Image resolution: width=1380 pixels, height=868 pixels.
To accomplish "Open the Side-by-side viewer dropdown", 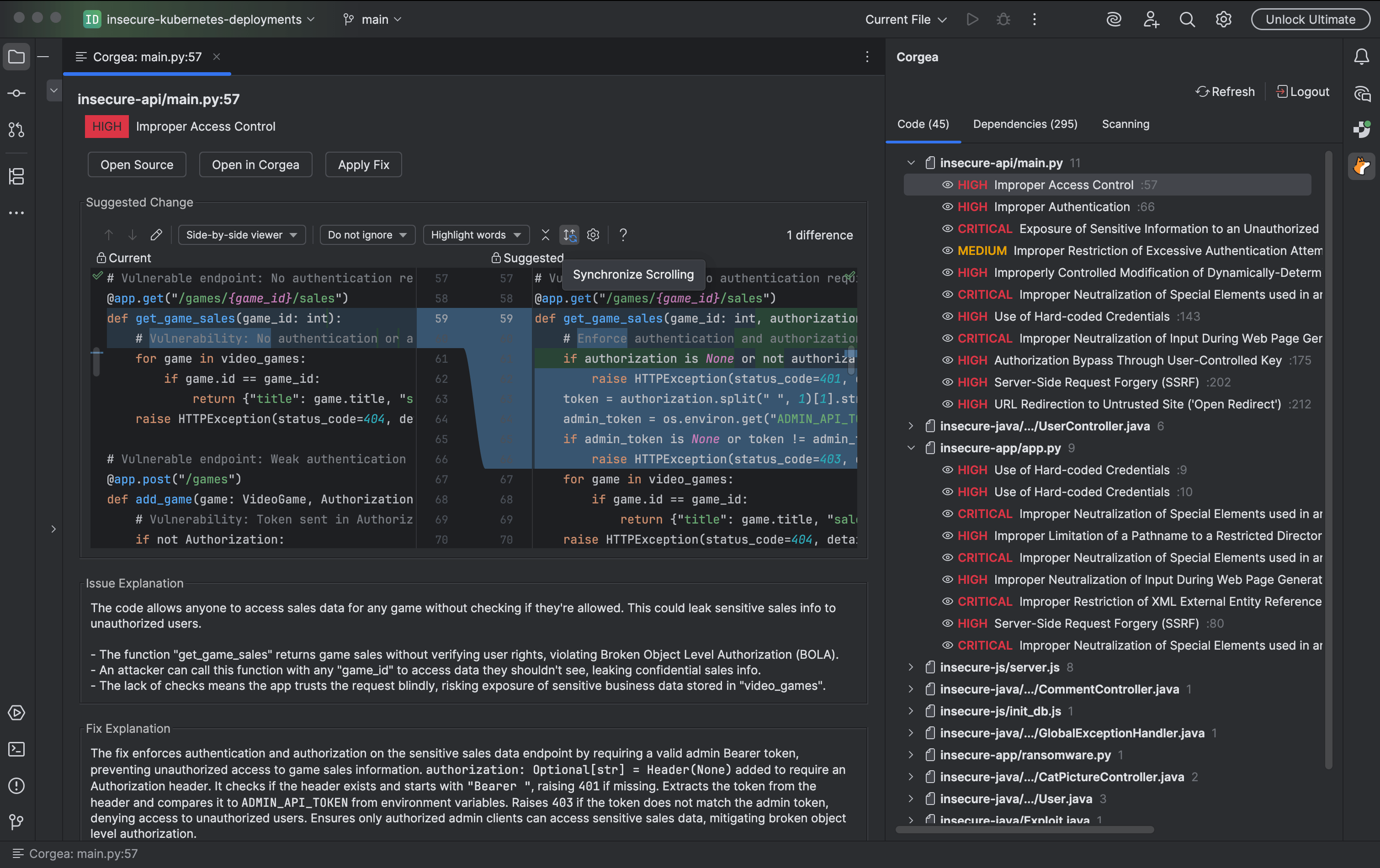I will pos(241,235).
